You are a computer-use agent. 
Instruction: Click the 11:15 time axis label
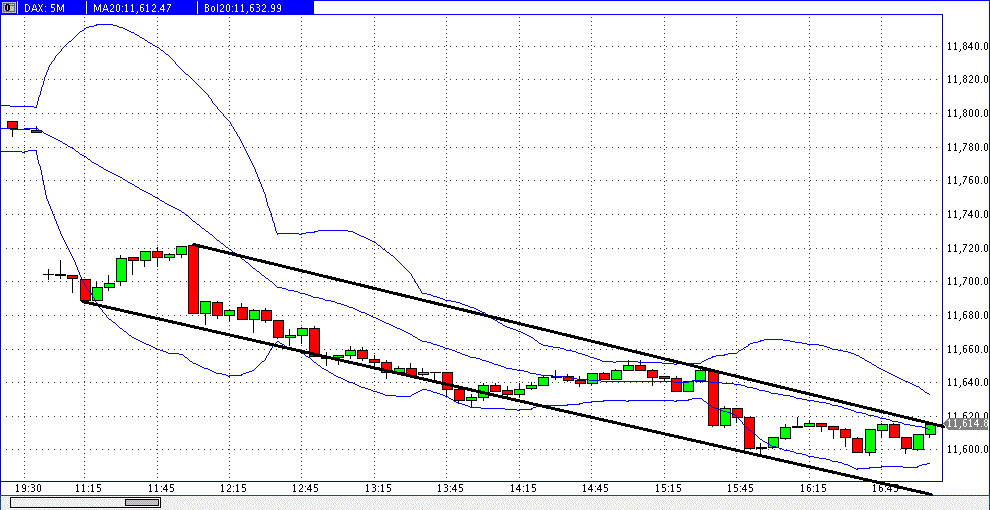(88, 489)
